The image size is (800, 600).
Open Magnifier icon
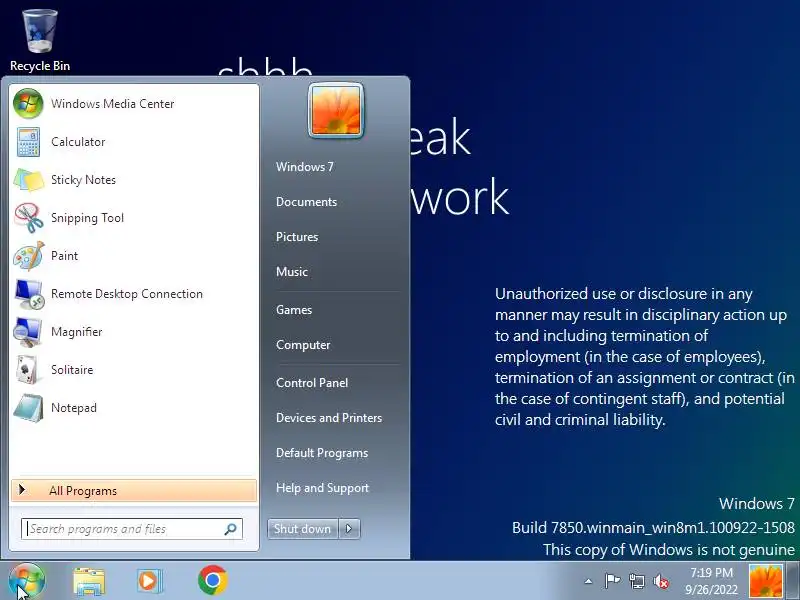click(x=28, y=332)
